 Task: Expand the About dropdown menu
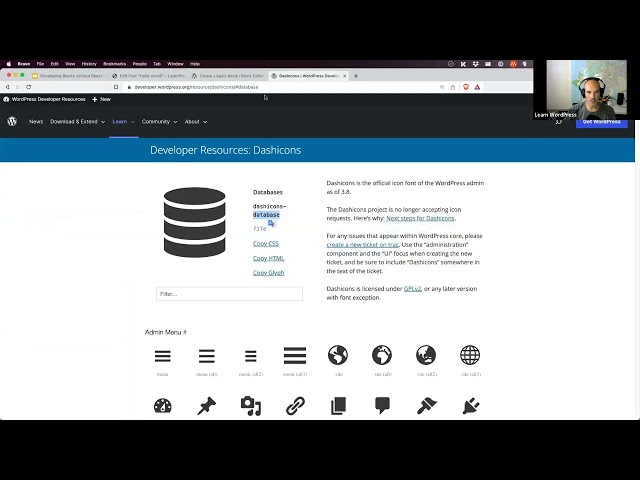[x=196, y=122]
